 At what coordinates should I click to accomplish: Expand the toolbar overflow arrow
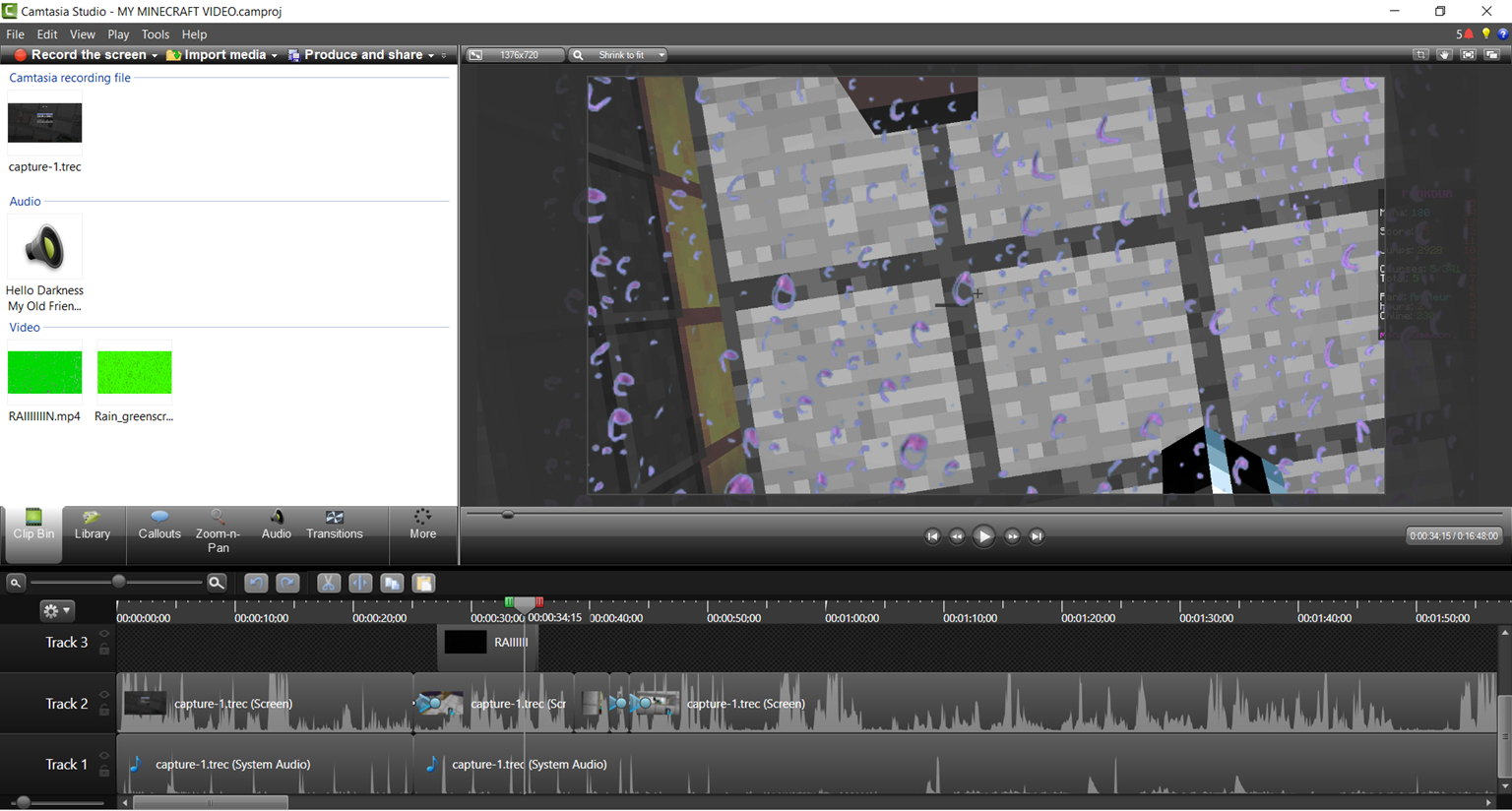[x=445, y=56]
